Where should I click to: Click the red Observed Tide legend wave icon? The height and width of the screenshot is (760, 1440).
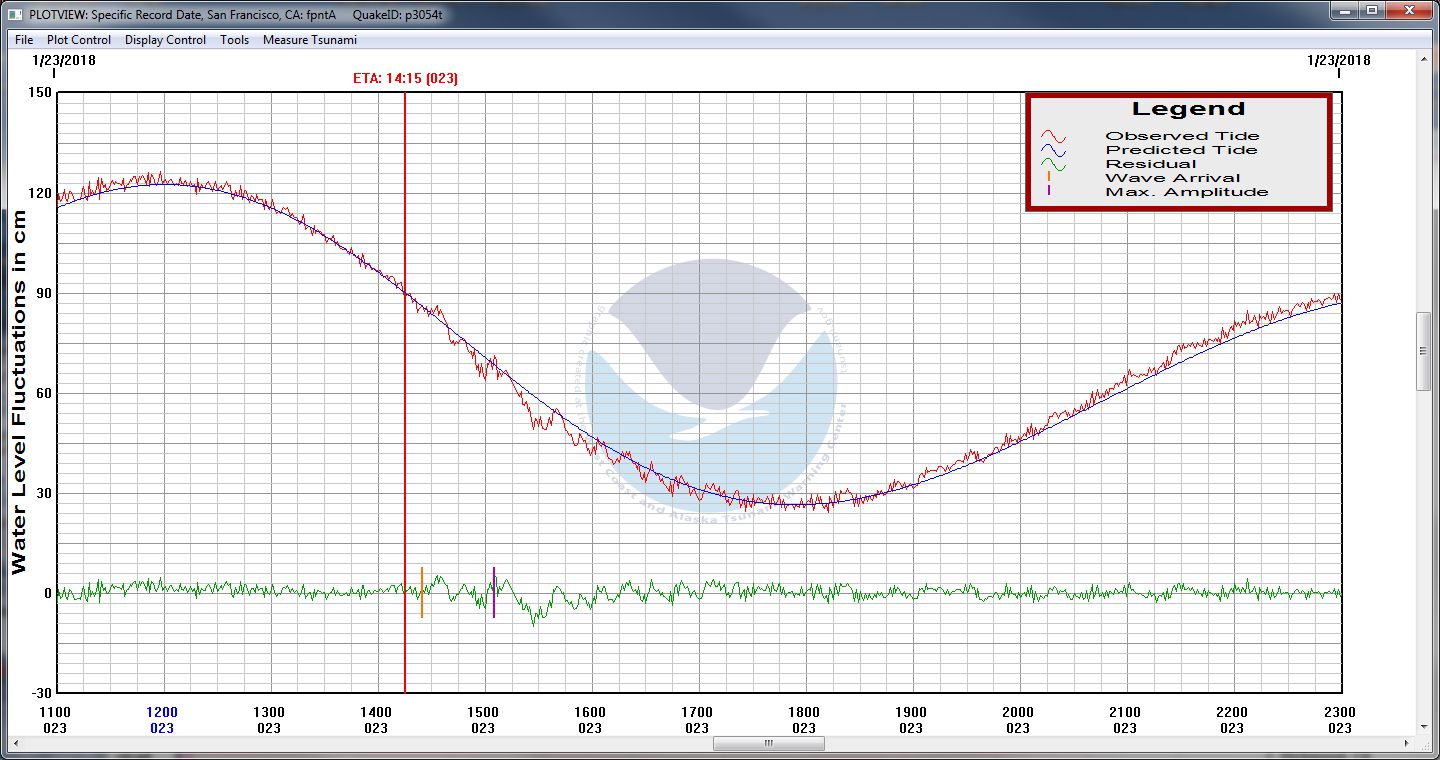pos(1053,137)
